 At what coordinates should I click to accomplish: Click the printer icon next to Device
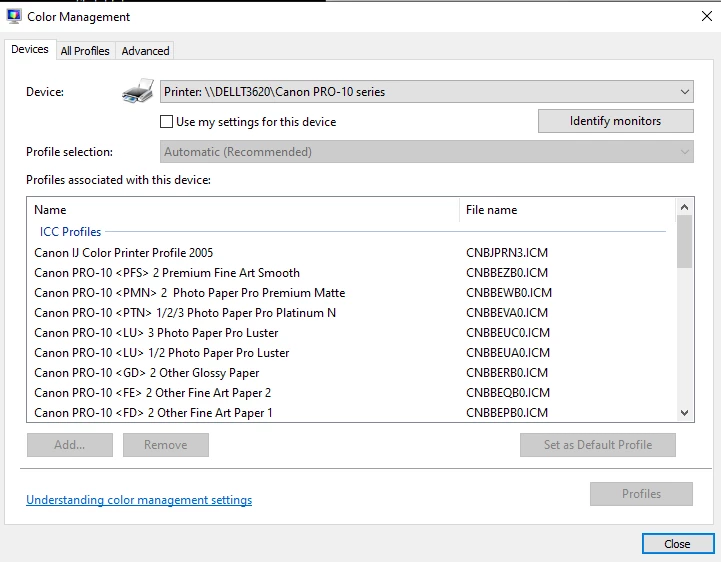coord(138,91)
